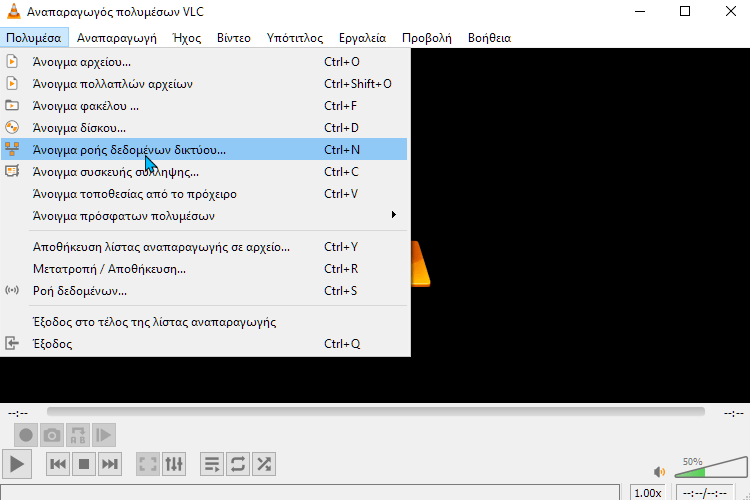Image resolution: width=750 pixels, height=500 pixels.
Task: Expand Άνοιγμα πρόσφατων πολυμέσων submenu
Action: point(204,216)
